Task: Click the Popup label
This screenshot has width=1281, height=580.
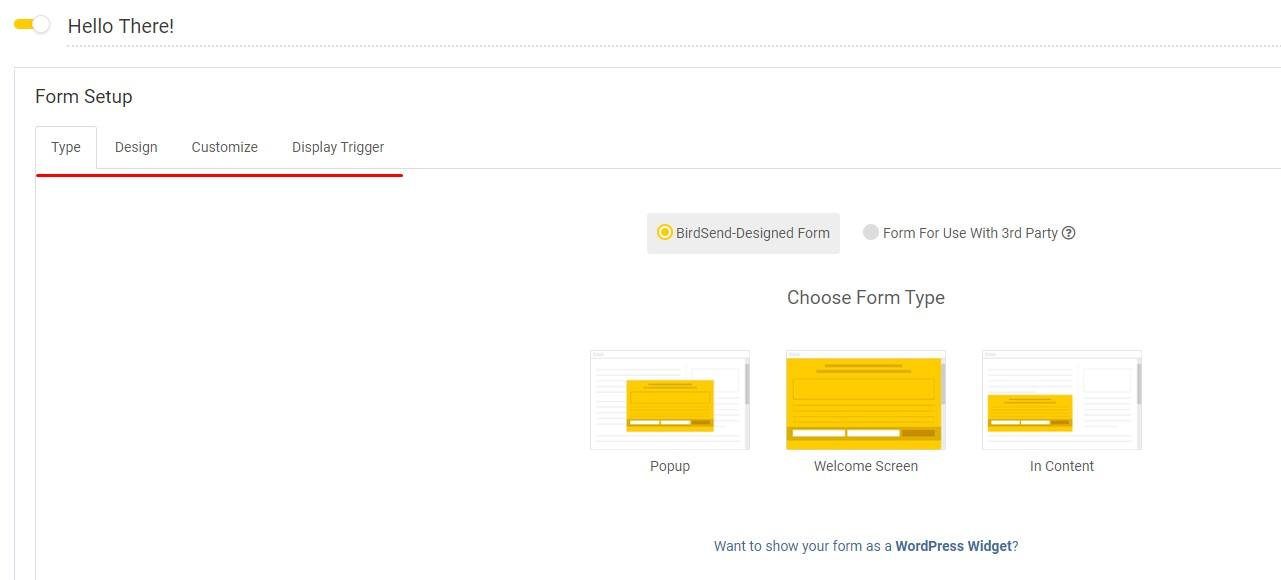Action: point(670,466)
